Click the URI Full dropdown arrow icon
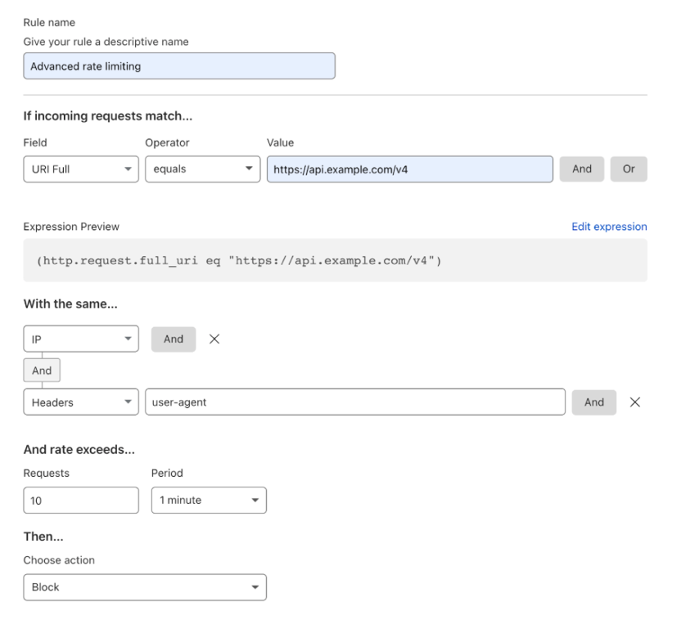 [128, 169]
